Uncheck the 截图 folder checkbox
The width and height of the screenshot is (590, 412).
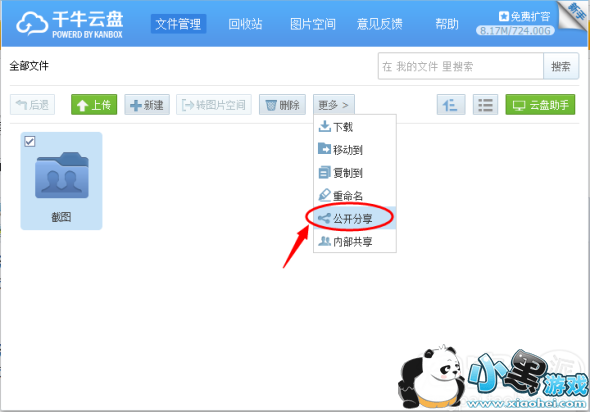[x=30, y=141]
